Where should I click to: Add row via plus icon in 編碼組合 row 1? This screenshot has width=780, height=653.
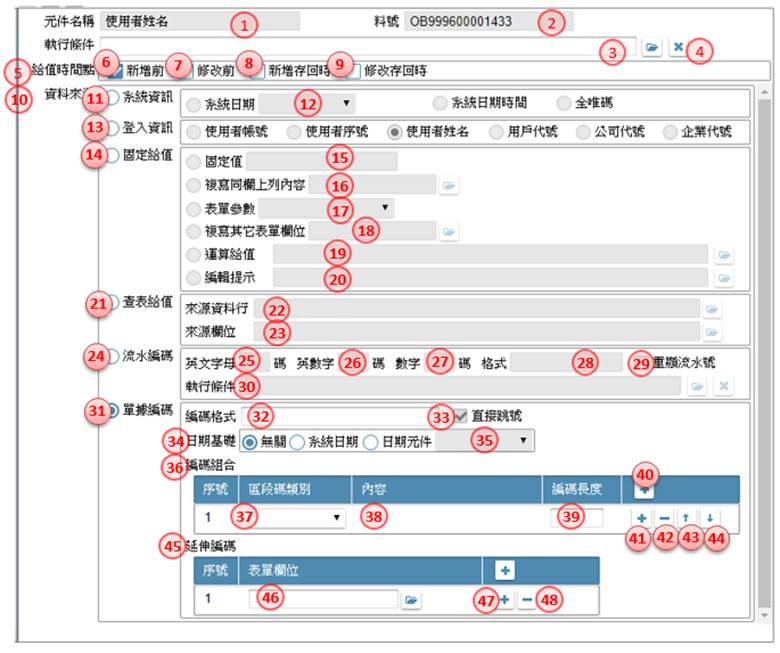click(x=642, y=518)
